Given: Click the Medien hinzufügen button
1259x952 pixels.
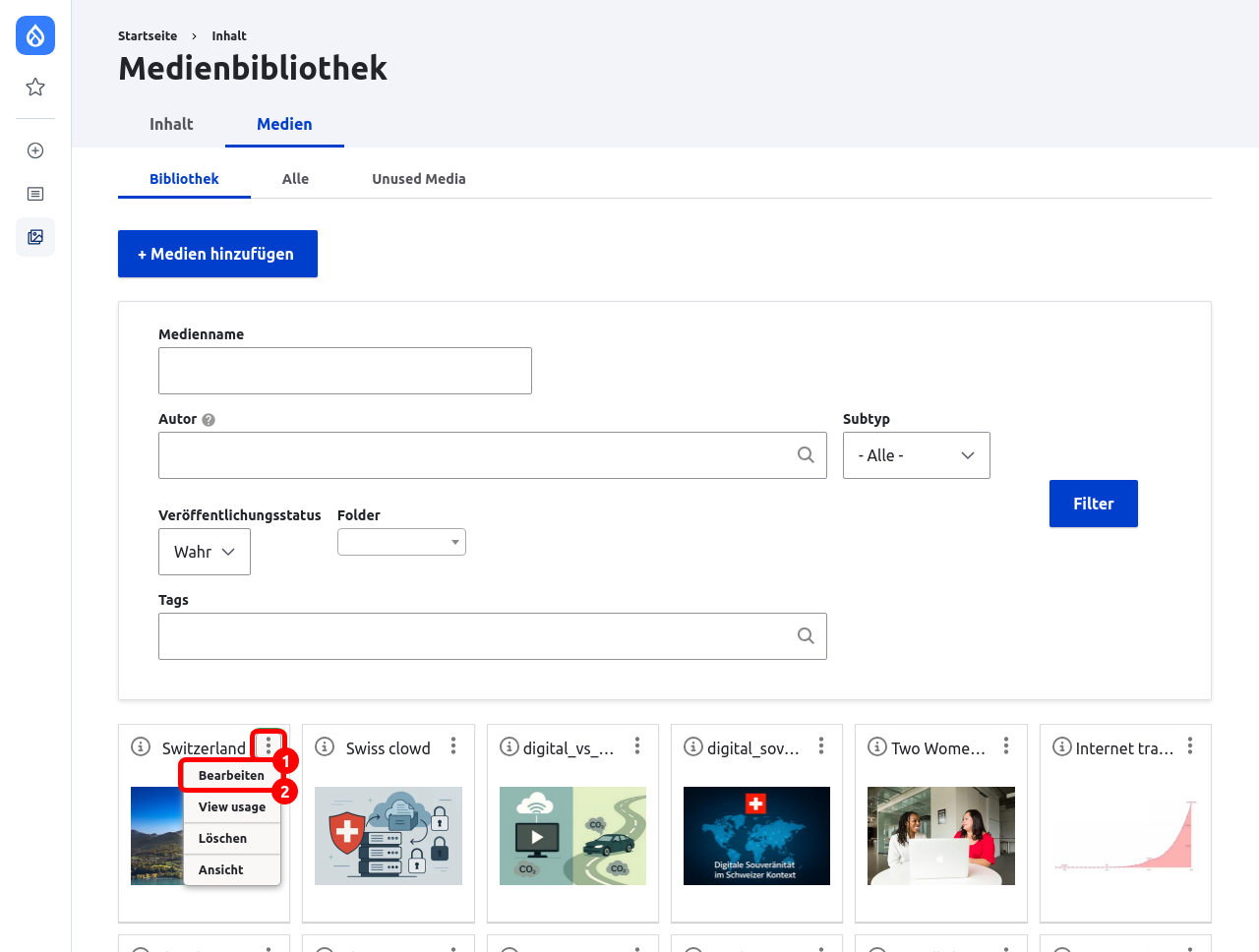Looking at the screenshot, I should point(217,254).
